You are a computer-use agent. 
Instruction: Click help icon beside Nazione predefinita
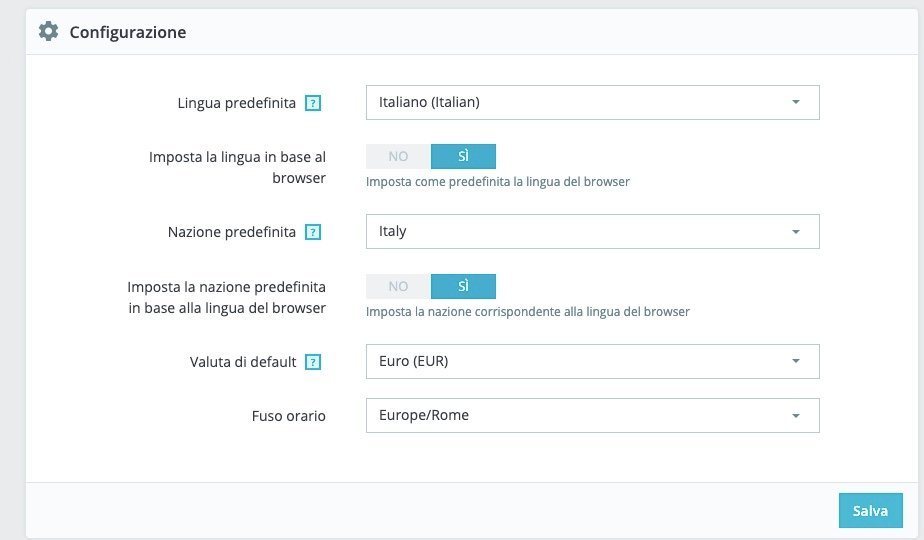(313, 232)
